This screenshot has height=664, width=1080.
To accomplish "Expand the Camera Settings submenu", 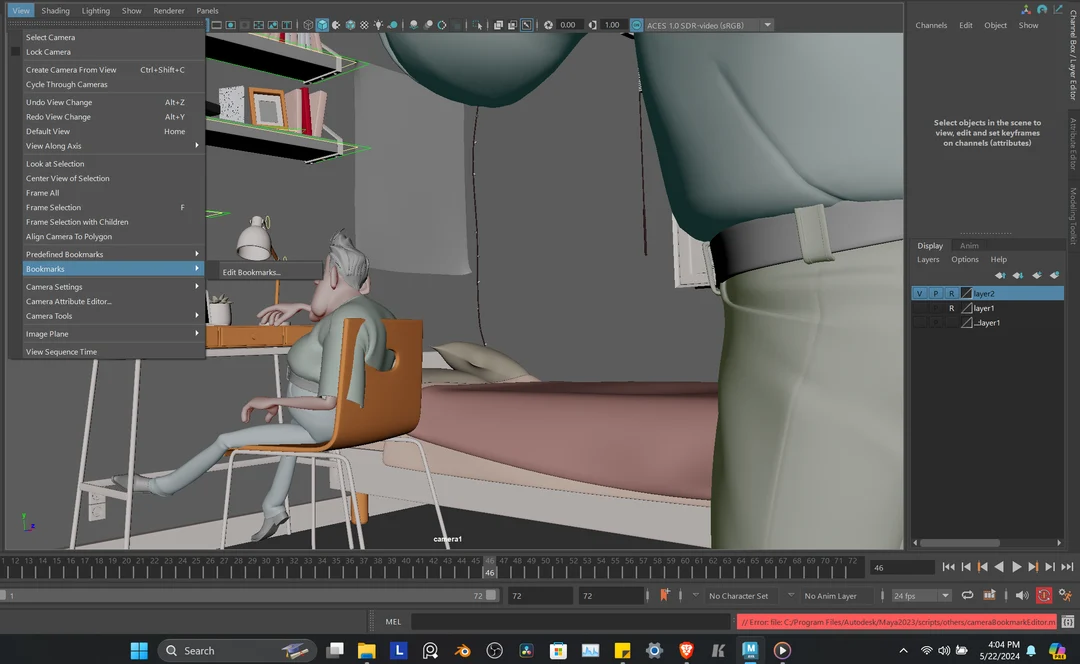I will point(112,287).
